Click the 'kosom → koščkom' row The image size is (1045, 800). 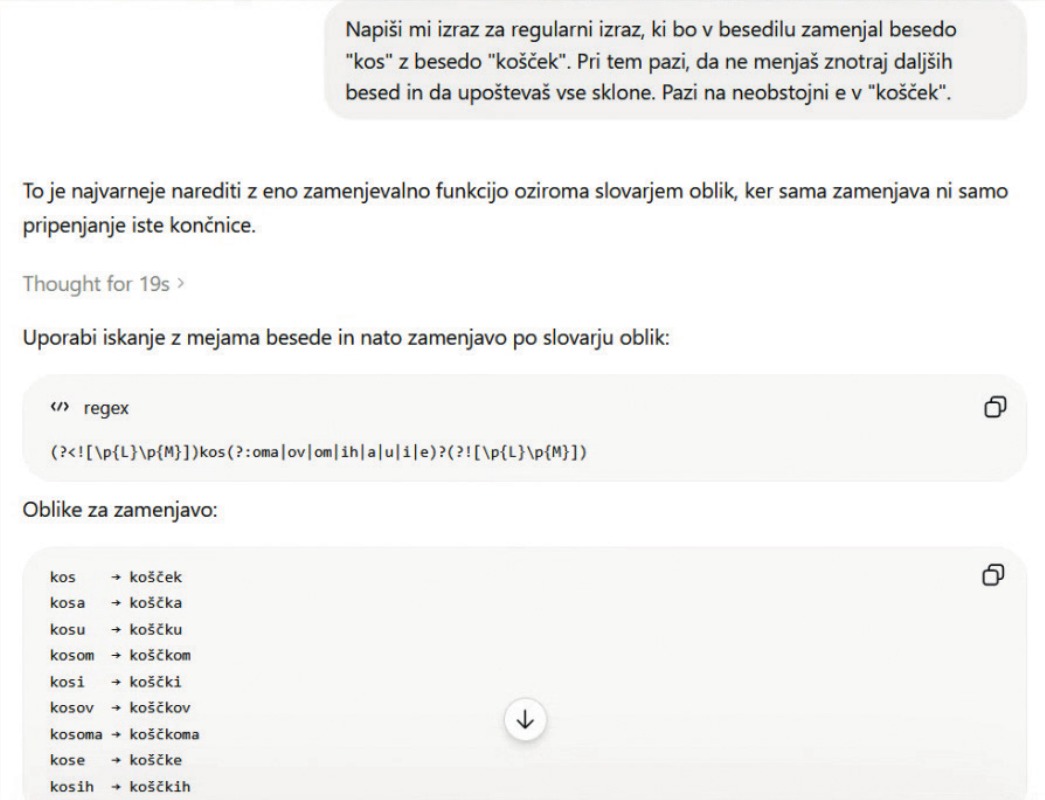(x=121, y=656)
